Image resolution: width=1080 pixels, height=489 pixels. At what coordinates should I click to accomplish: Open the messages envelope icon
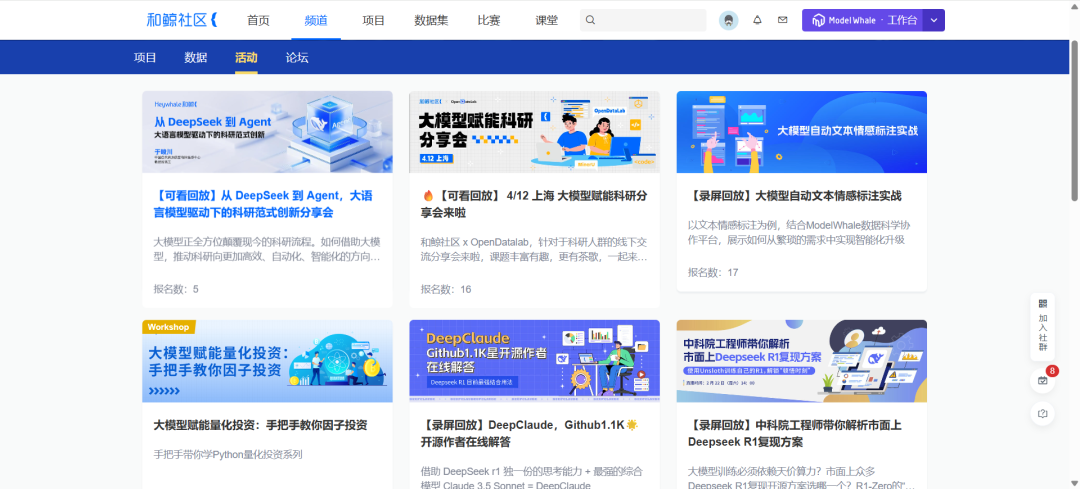coord(782,20)
